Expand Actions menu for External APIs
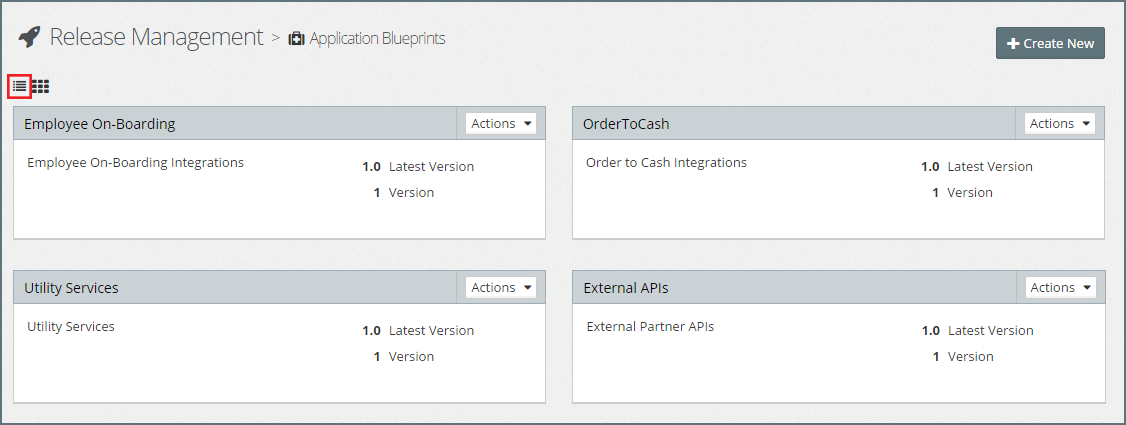The image size is (1126, 425). [1060, 288]
